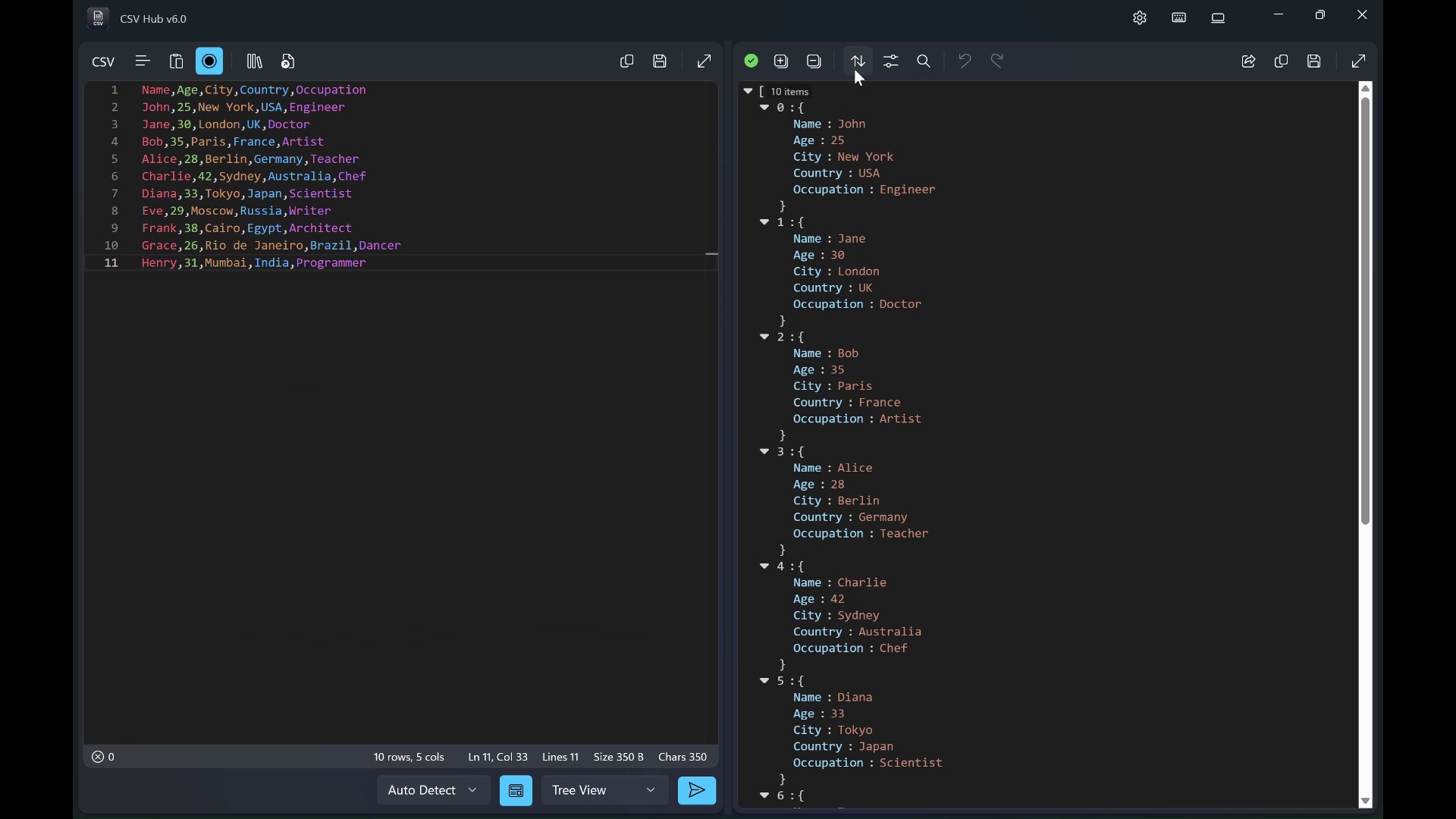Click CSV line 'John,25,New York,USA,Engineer'
This screenshot has height=819, width=1456.
tap(244, 108)
